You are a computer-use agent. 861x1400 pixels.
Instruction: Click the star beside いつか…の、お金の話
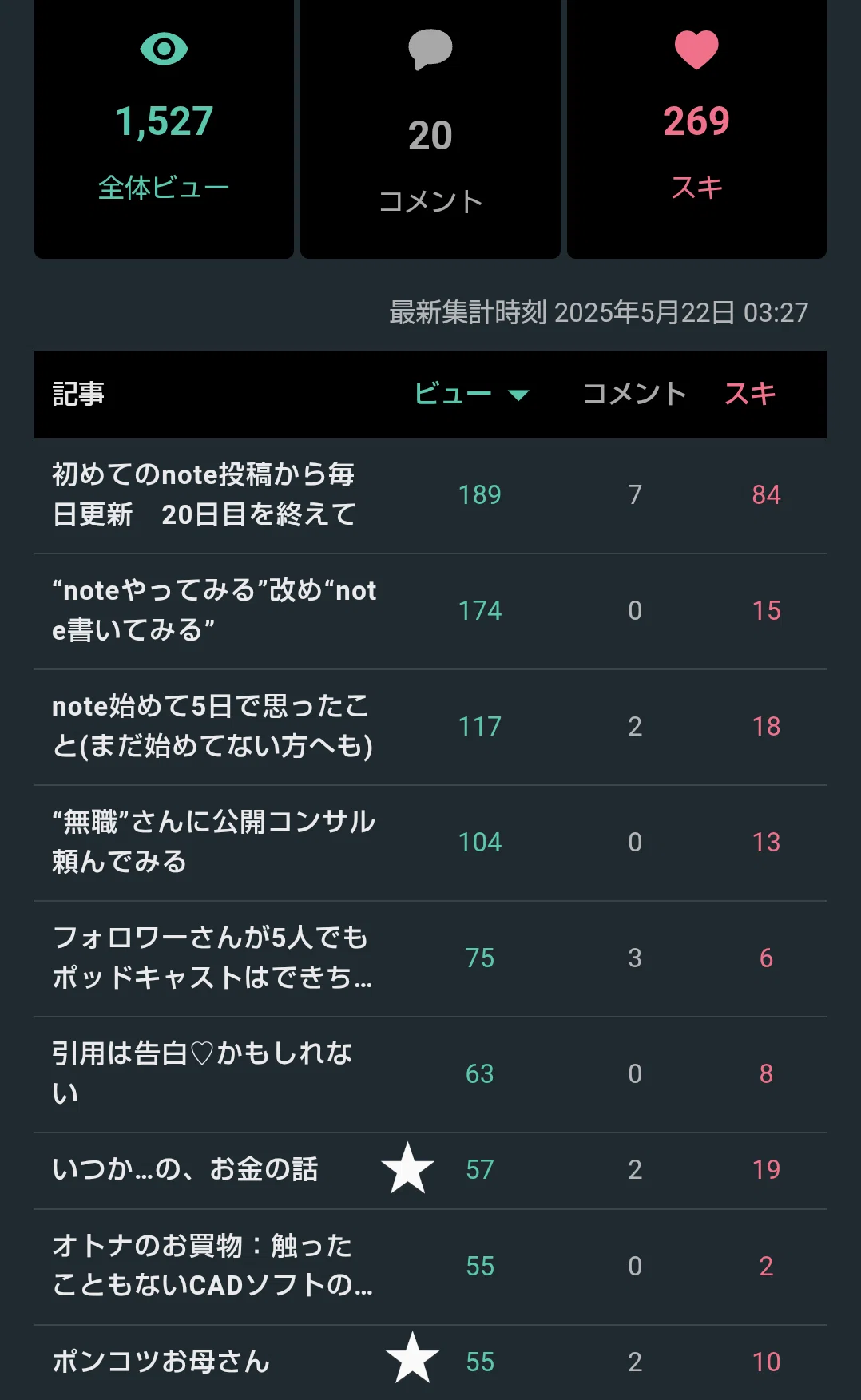tap(408, 1168)
